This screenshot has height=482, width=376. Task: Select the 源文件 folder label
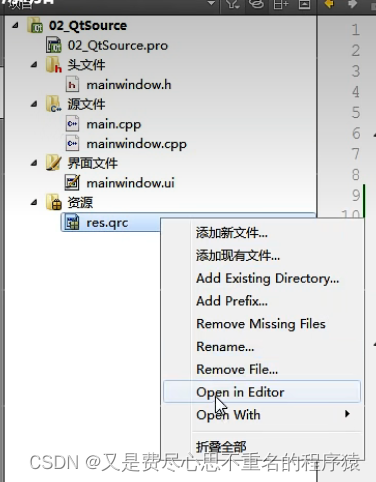point(86,104)
